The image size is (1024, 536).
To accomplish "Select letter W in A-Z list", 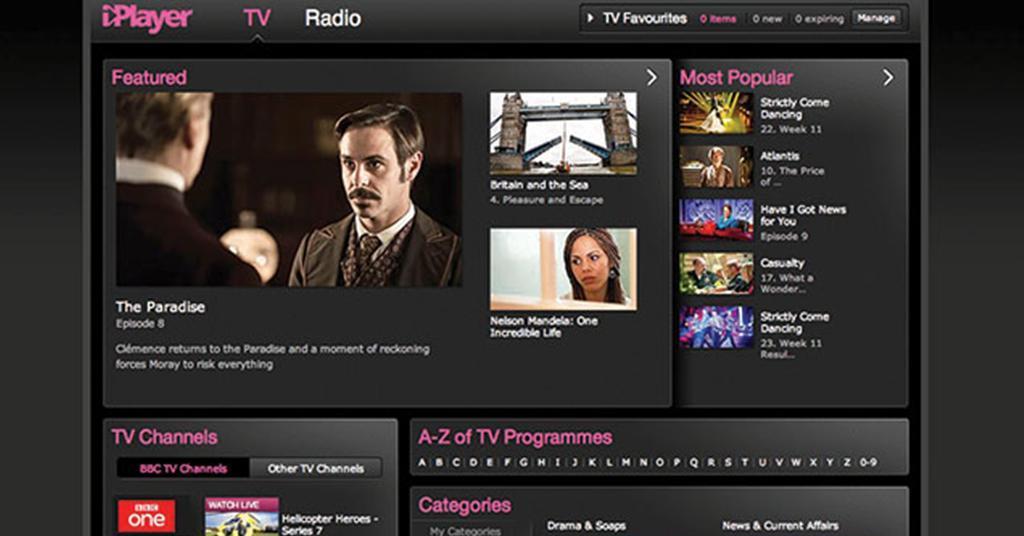I will 795,462.
